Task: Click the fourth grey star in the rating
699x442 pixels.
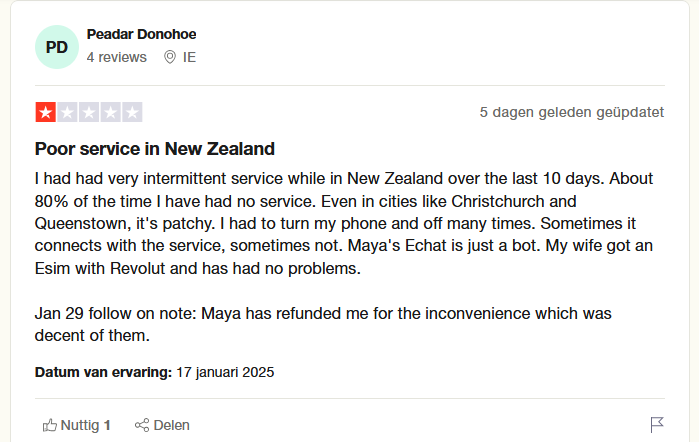Action: click(110, 112)
